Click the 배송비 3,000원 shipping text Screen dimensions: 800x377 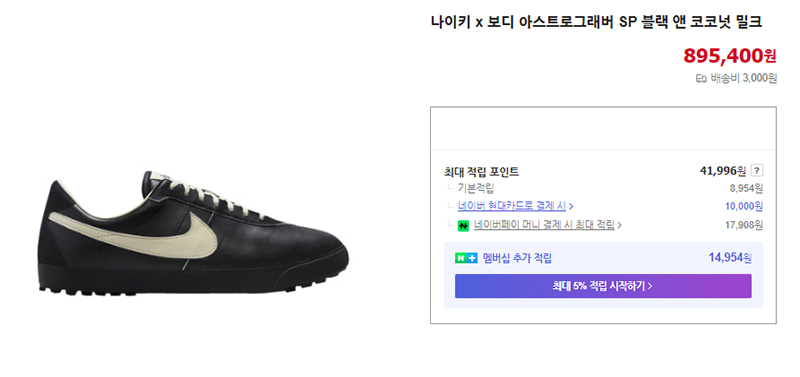743,79
